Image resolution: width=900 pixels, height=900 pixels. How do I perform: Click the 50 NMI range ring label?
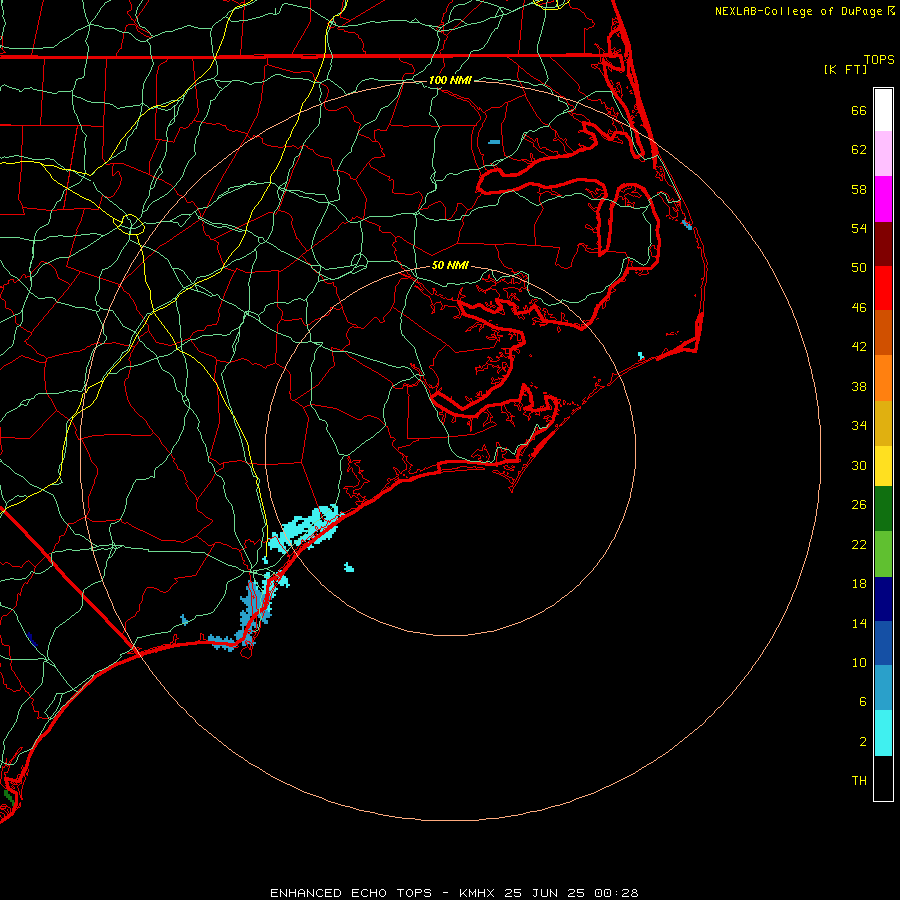click(x=450, y=265)
